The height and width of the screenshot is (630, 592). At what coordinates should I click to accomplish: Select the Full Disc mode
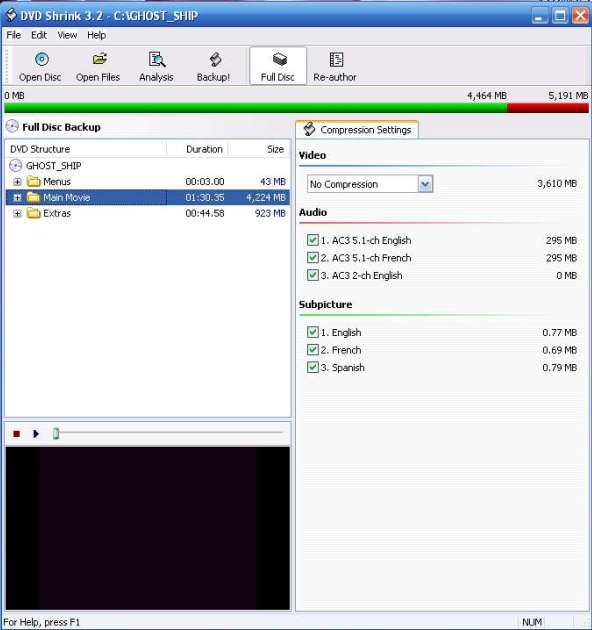click(278, 66)
